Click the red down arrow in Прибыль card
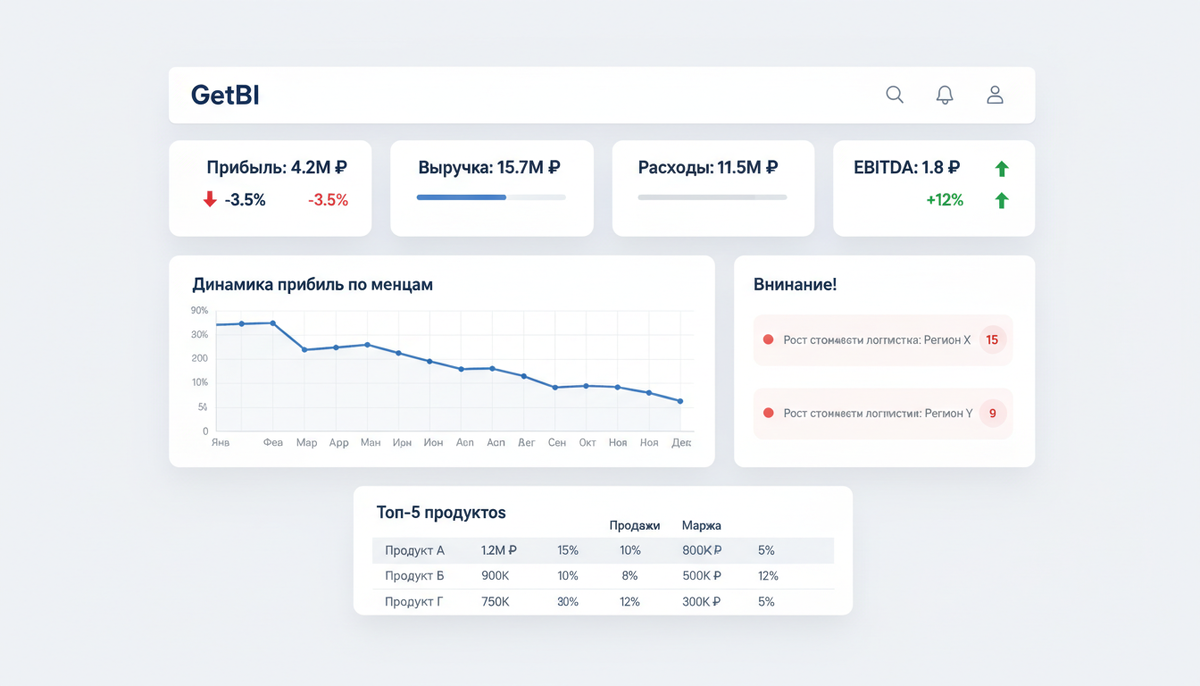This screenshot has width=1200, height=686. click(210, 199)
